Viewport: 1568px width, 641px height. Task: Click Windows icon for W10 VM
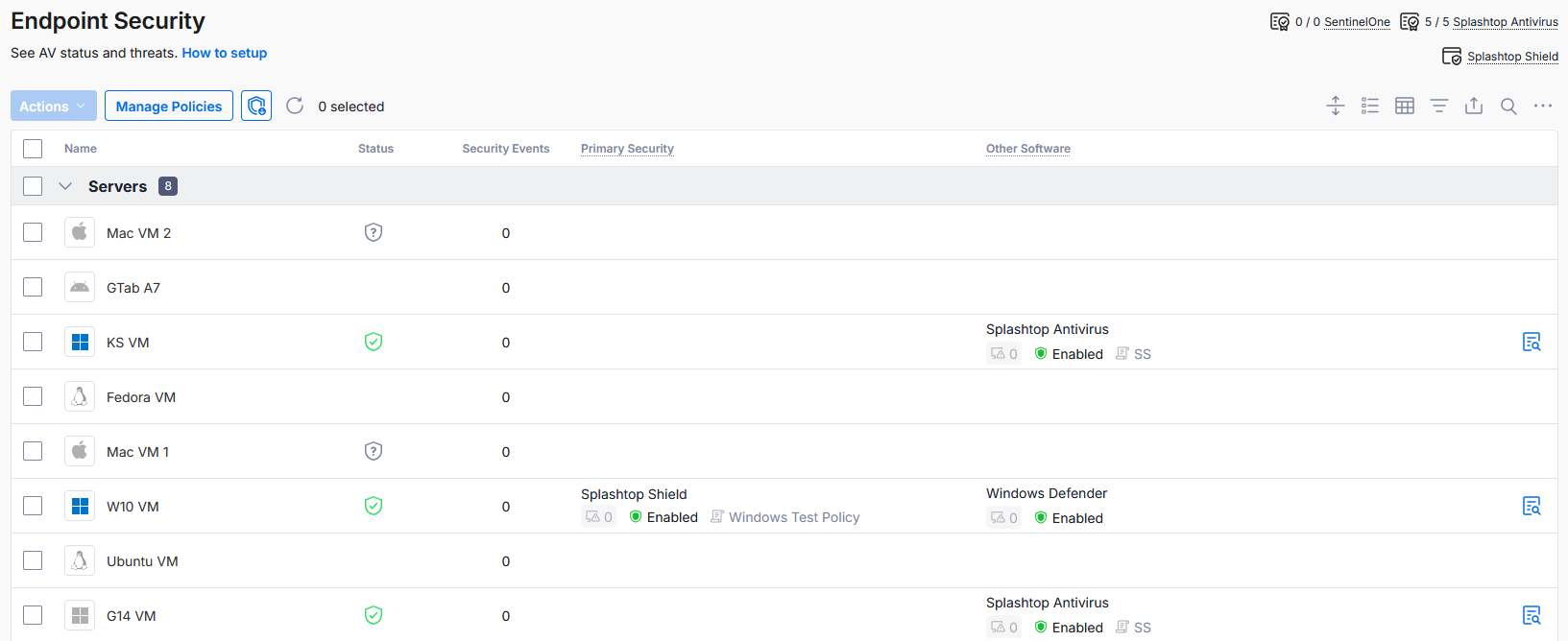click(x=80, y=506)
